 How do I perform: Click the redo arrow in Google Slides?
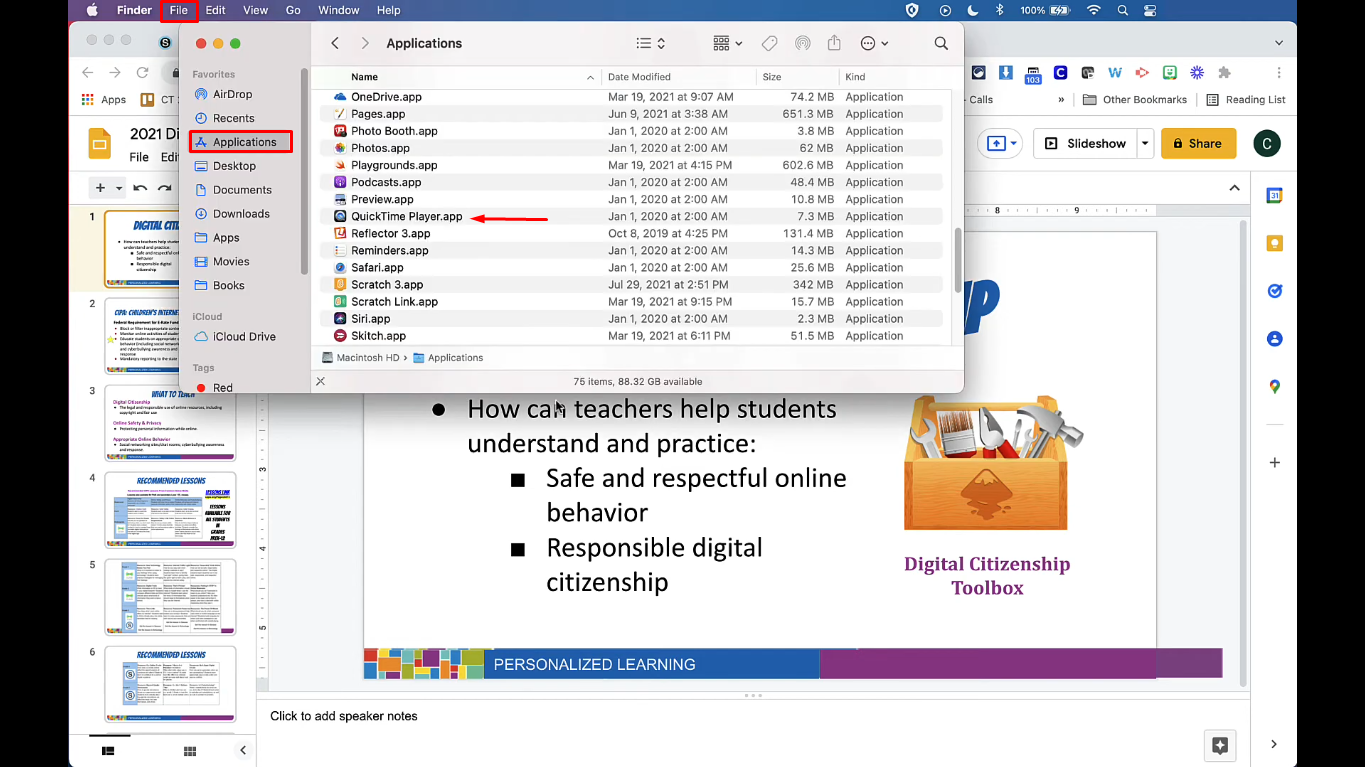163,188
